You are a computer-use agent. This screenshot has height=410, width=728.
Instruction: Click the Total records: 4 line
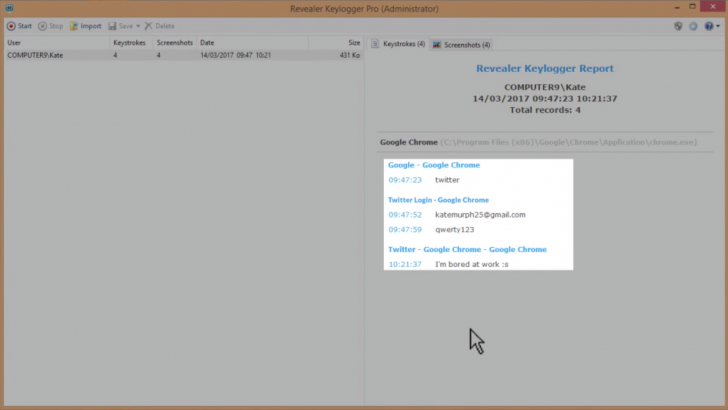[545, 110]
